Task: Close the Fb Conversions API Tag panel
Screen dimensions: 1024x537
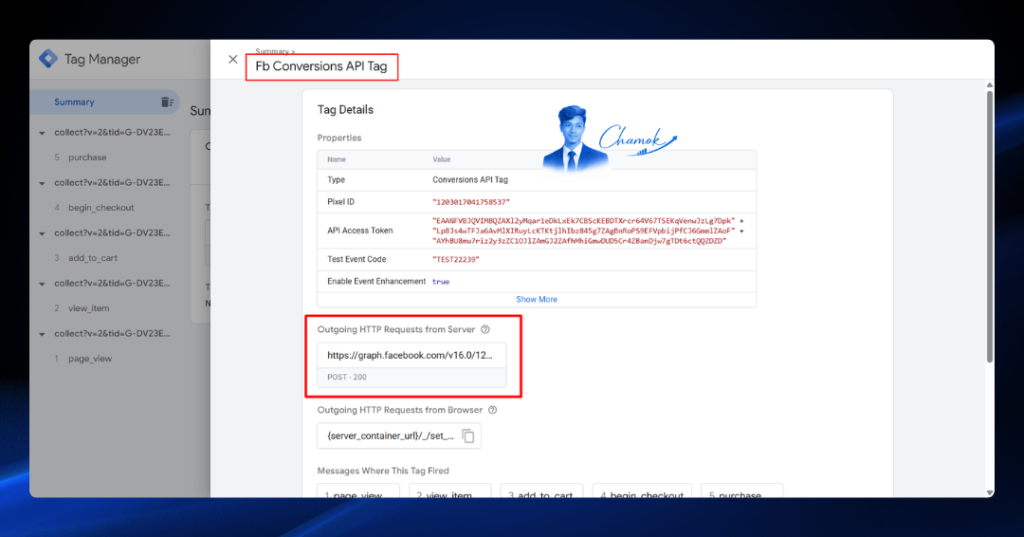Action: 232,59
